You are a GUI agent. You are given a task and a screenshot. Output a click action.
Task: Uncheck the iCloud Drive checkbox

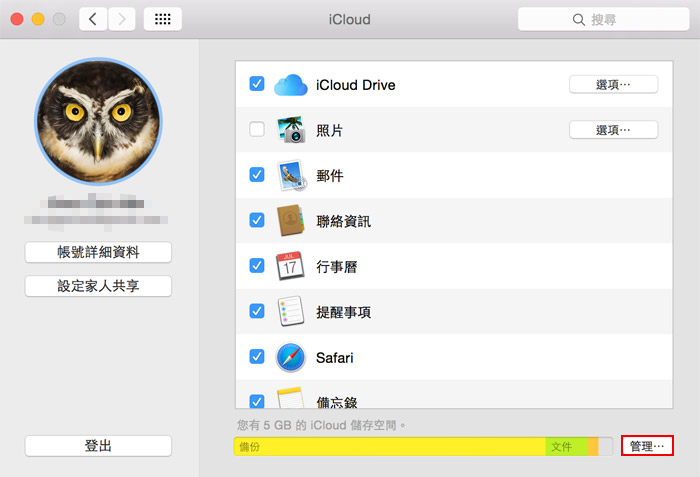click(x=257, y=84)
